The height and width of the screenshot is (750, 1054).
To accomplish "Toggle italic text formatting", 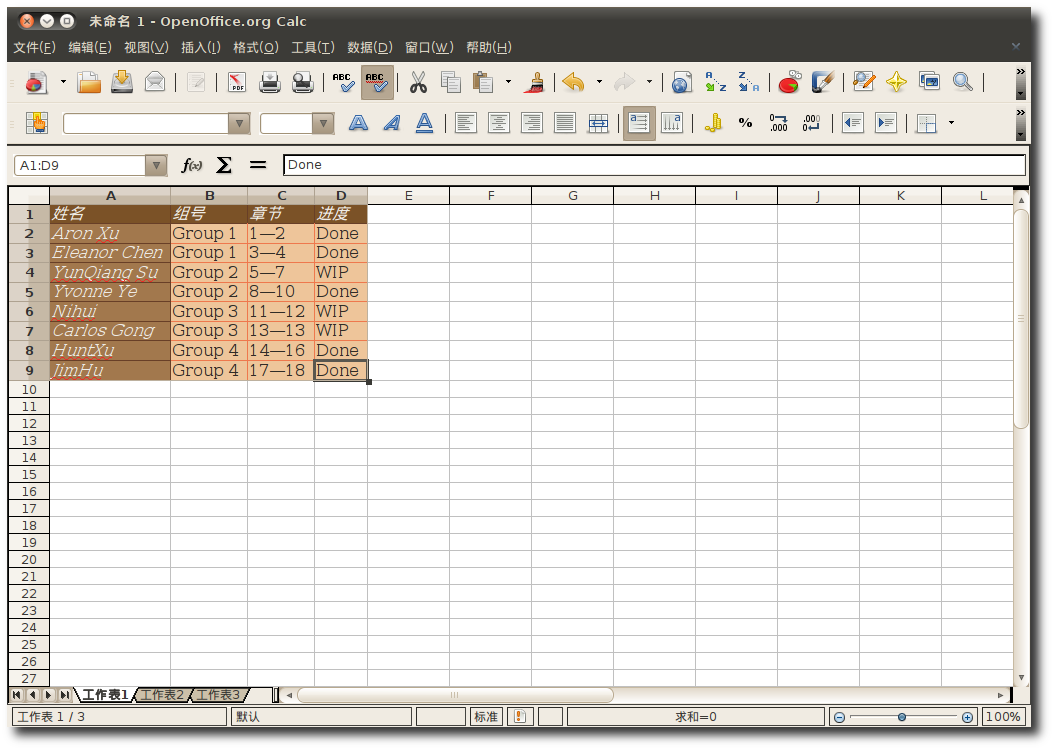I will coord(391,123).
